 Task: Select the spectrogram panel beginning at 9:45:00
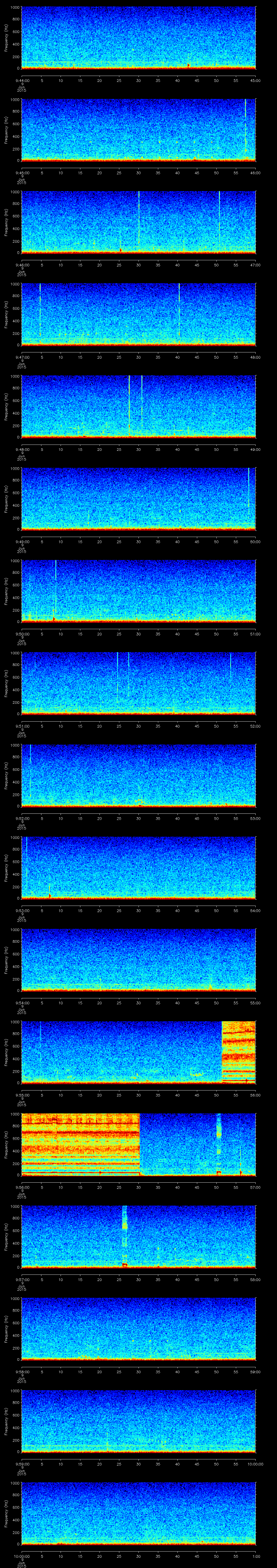(138, 130)
